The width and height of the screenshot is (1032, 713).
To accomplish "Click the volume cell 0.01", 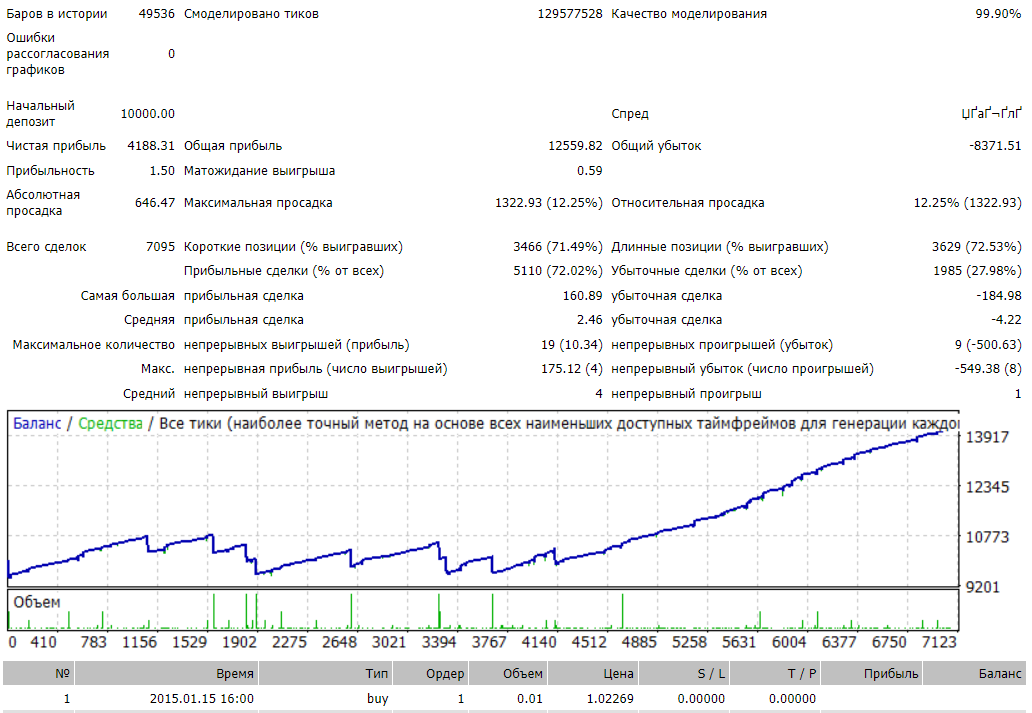I will click(530, 699).
